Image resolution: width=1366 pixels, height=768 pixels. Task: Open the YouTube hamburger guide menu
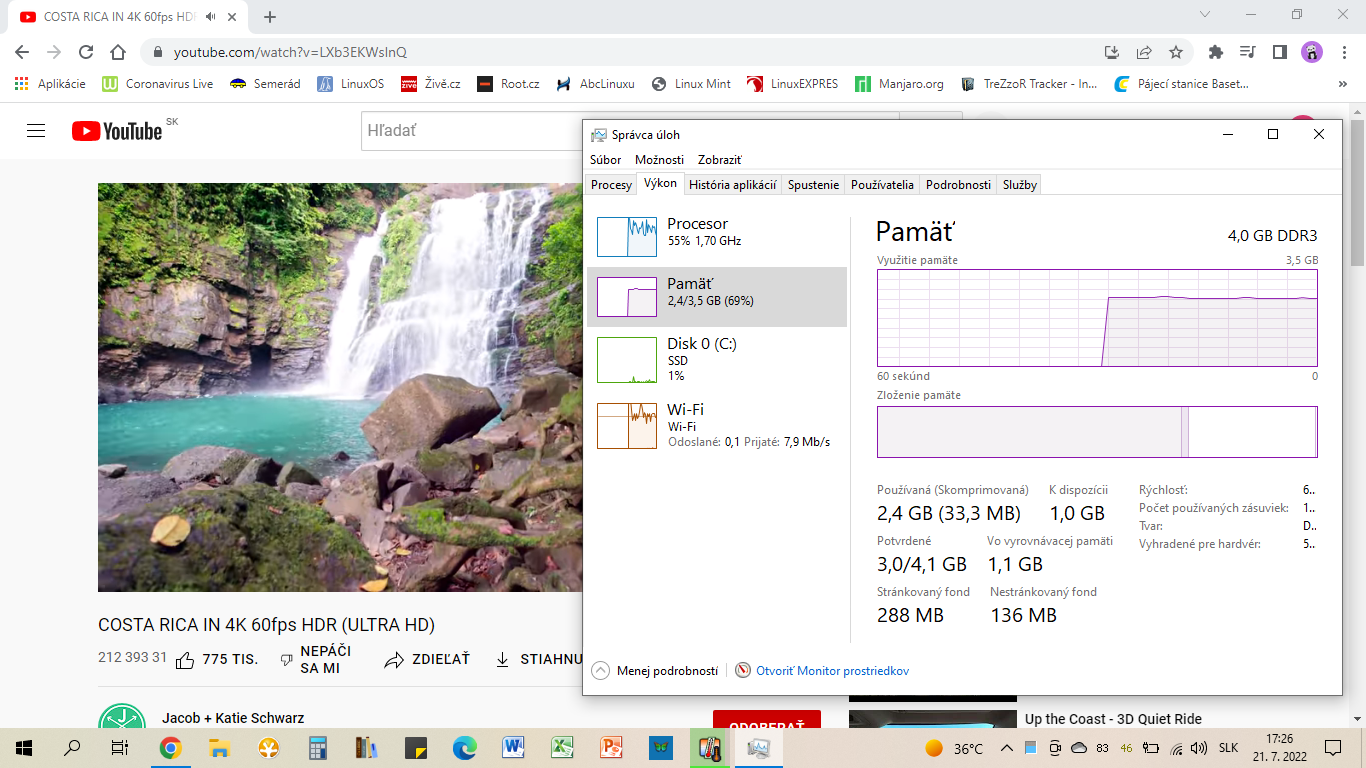(x=36, y=131)
